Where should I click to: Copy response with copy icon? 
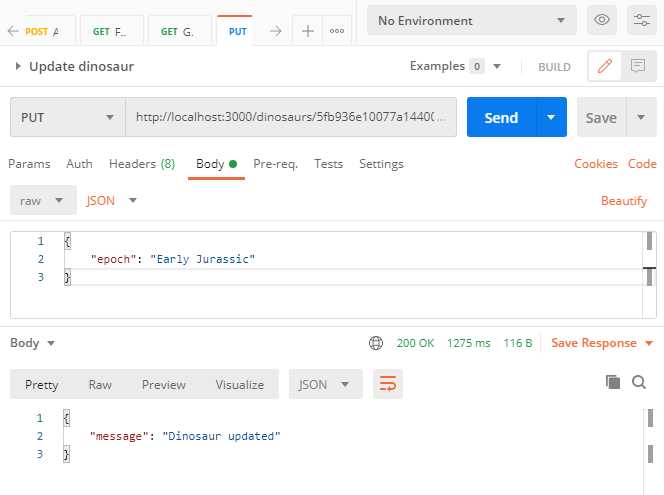[613, 382]
